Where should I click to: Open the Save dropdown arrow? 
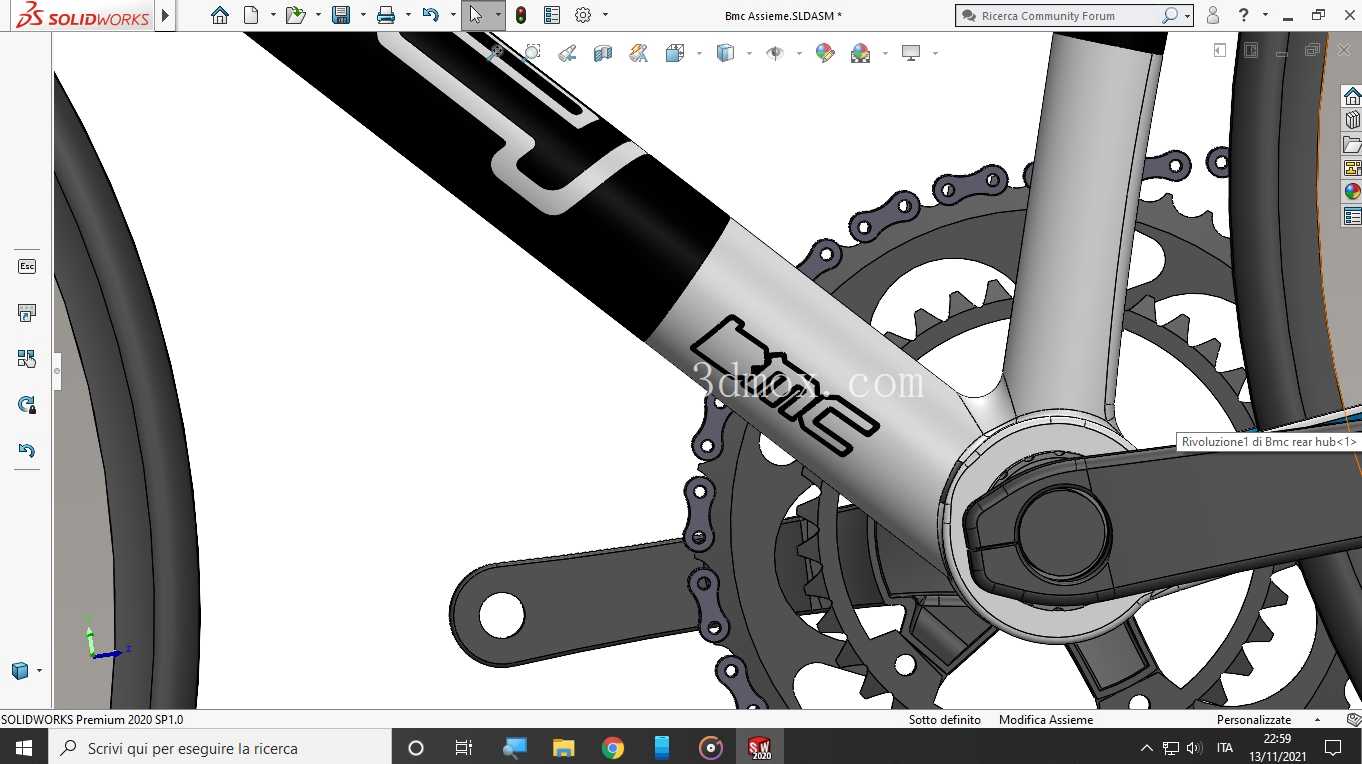[x=363, y=15]
